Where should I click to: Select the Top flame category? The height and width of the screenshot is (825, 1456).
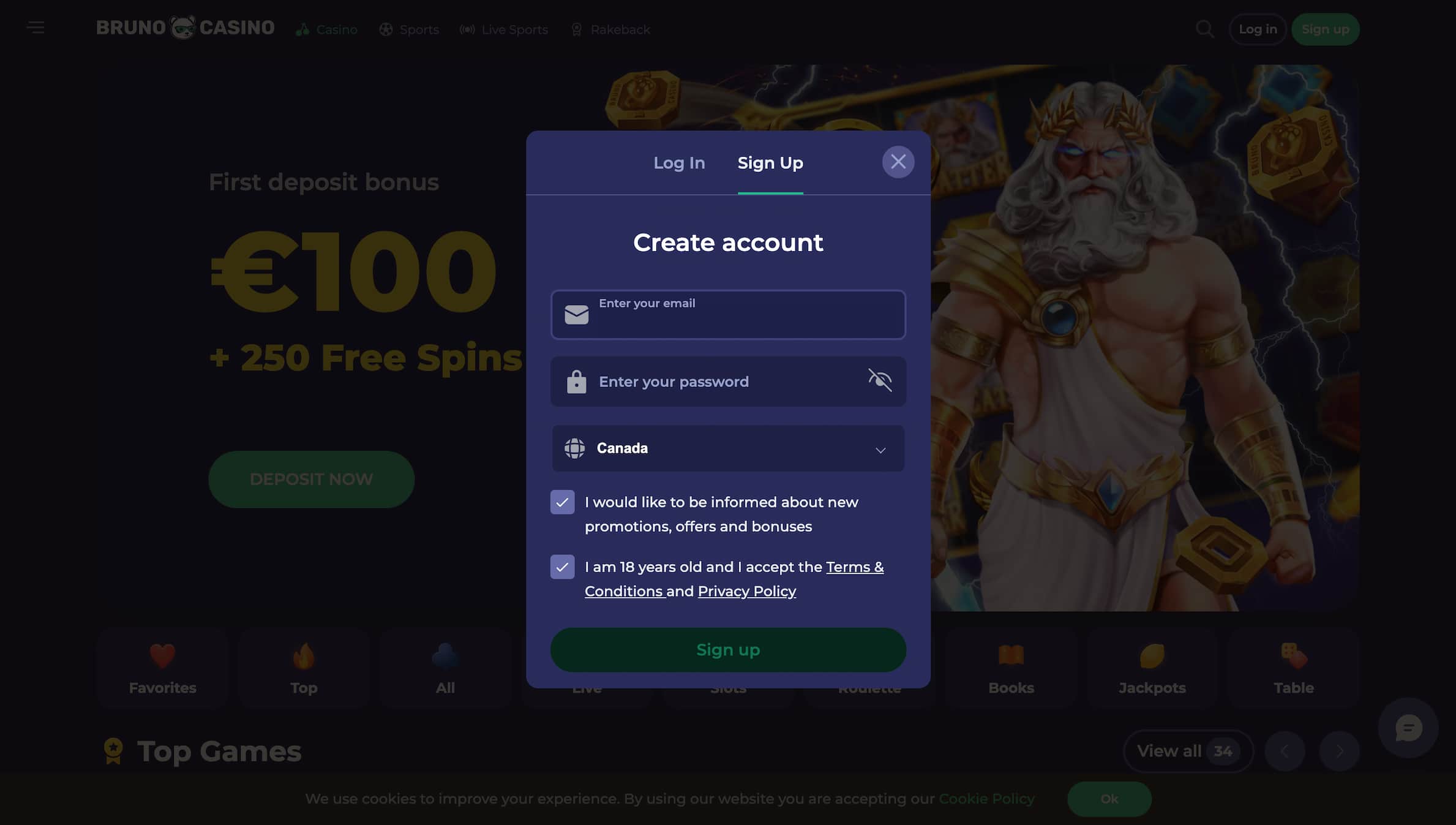click(304, 668)
